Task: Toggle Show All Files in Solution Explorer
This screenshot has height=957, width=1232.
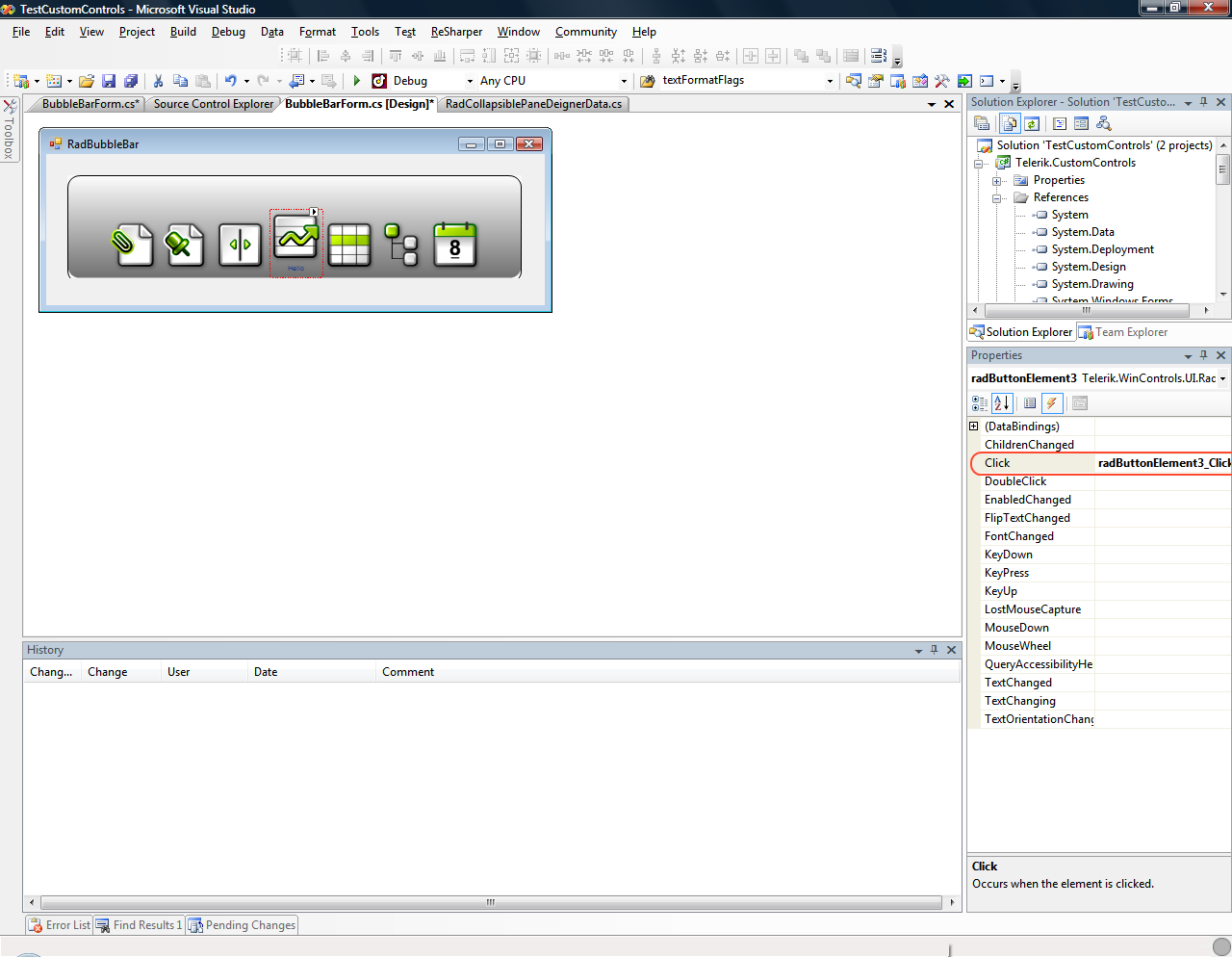Action: pyautogui.click(x=1009, y=123)
